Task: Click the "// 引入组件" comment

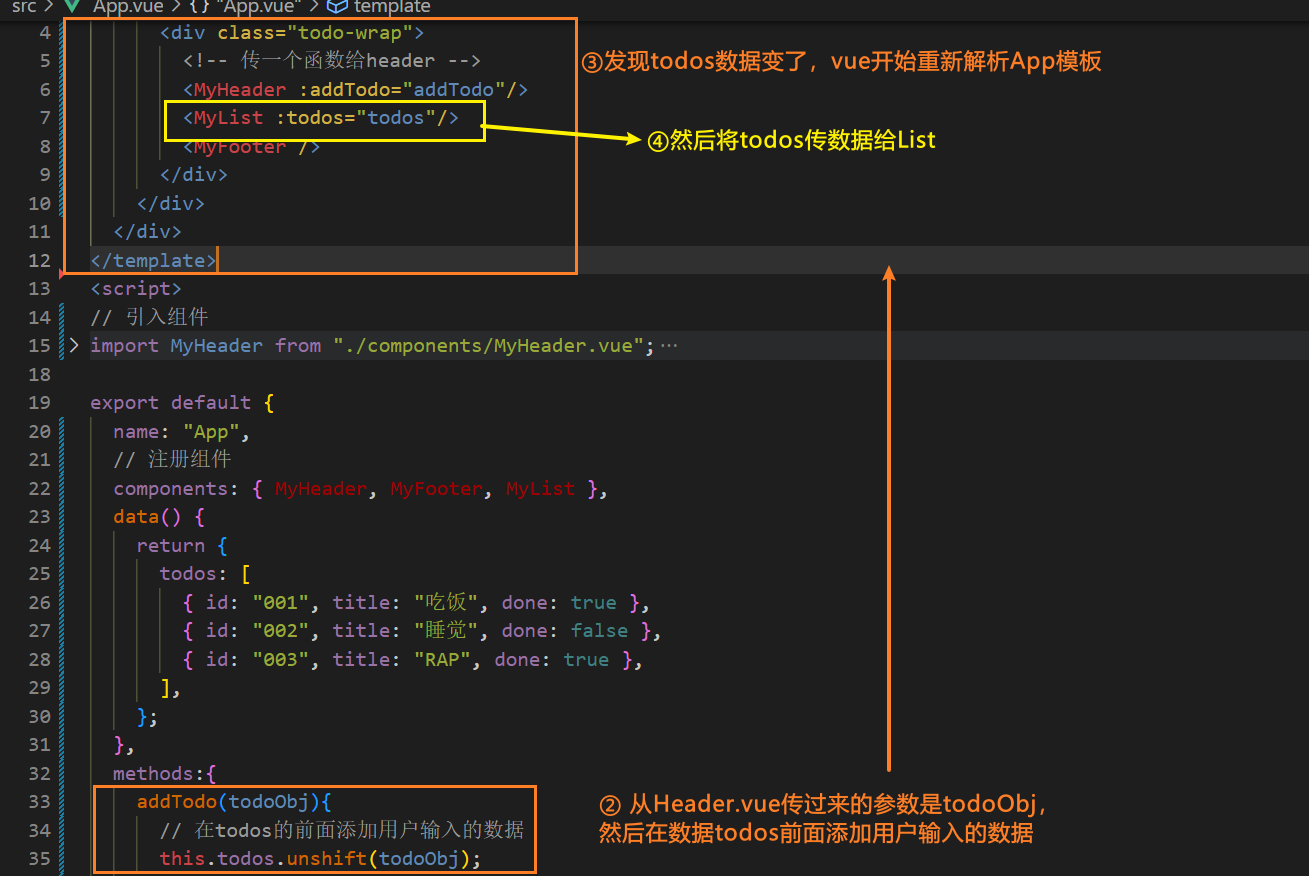Action: (149, 318)
